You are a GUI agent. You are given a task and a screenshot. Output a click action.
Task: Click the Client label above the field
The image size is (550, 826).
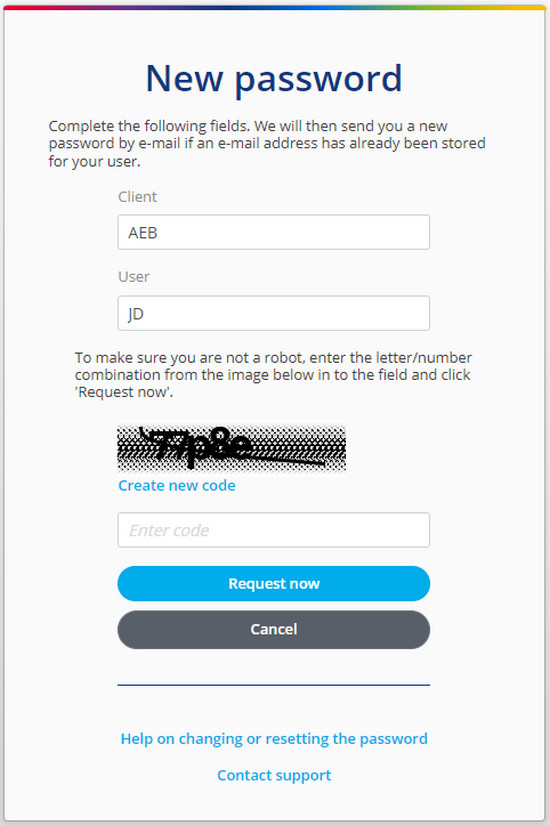(138, 196)
